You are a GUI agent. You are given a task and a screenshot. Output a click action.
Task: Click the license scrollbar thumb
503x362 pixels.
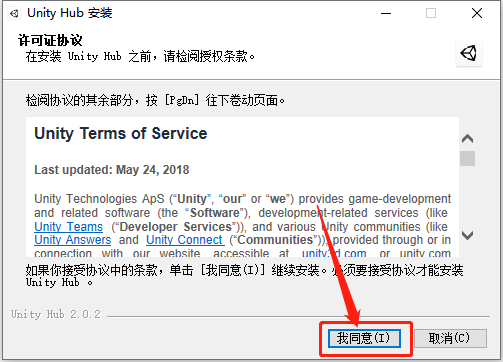coord(467,158)
